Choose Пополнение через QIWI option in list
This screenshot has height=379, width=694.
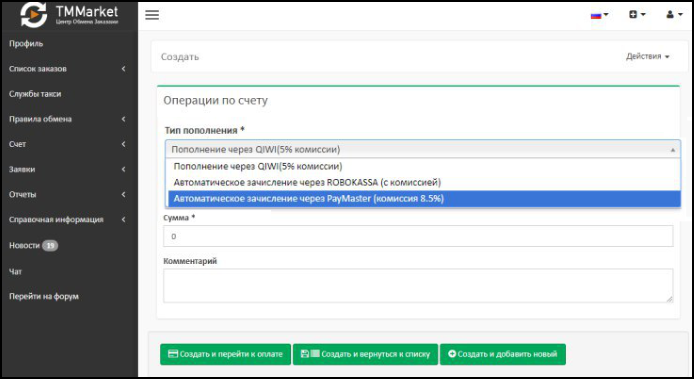pos(424,166)
